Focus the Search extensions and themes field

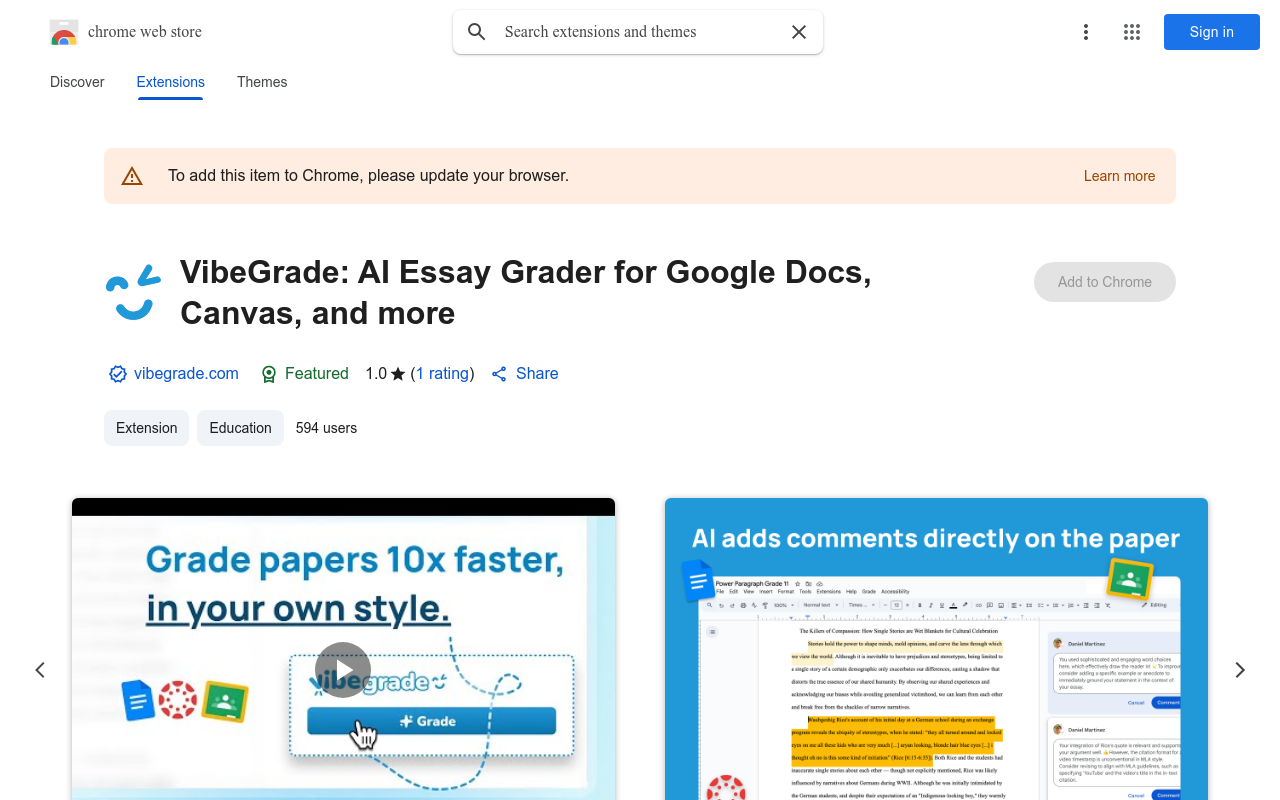pyautogui.click(x=638, y=32)
